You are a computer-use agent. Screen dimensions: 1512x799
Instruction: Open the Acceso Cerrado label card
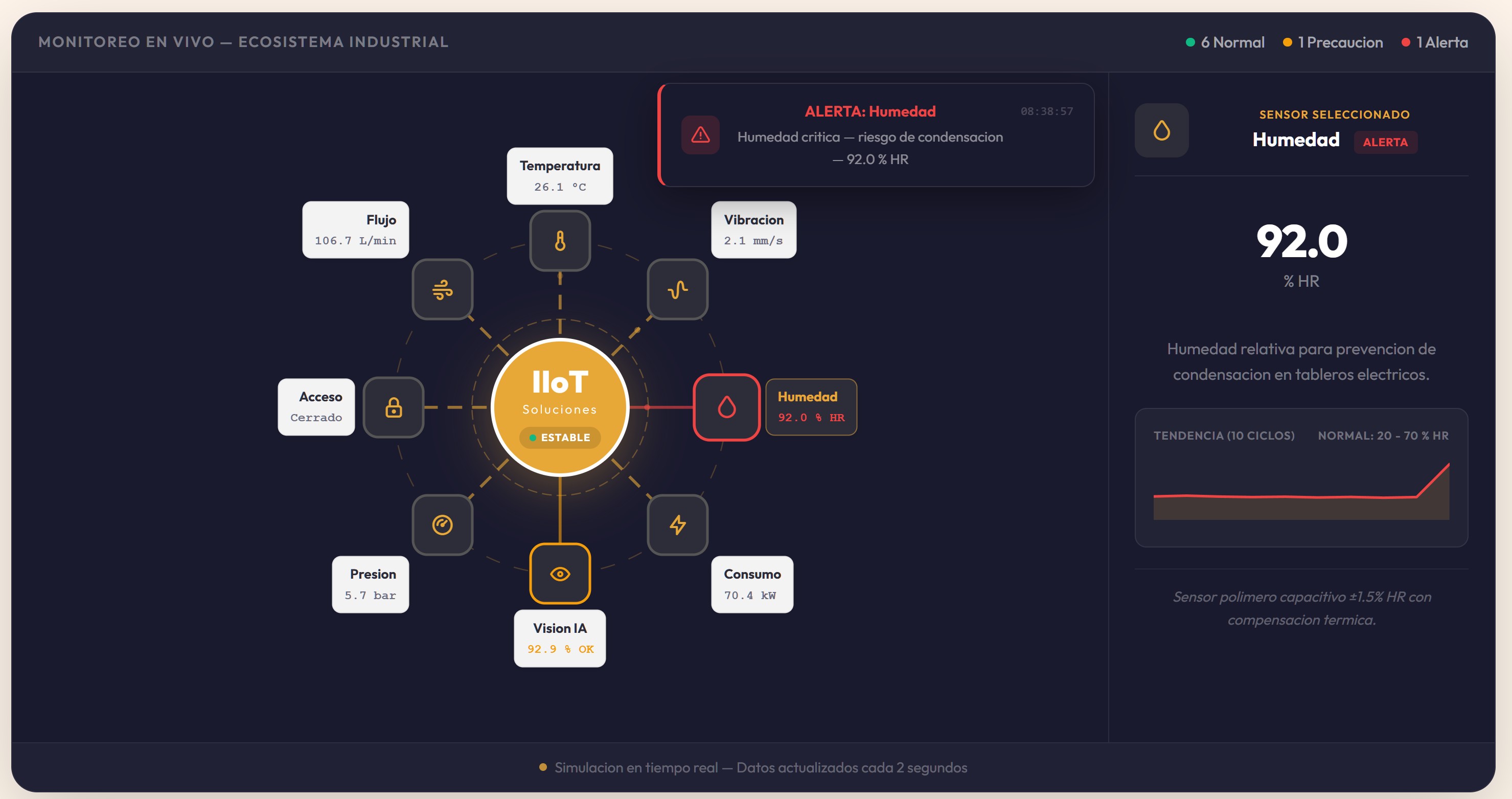[x=316, y=407]
